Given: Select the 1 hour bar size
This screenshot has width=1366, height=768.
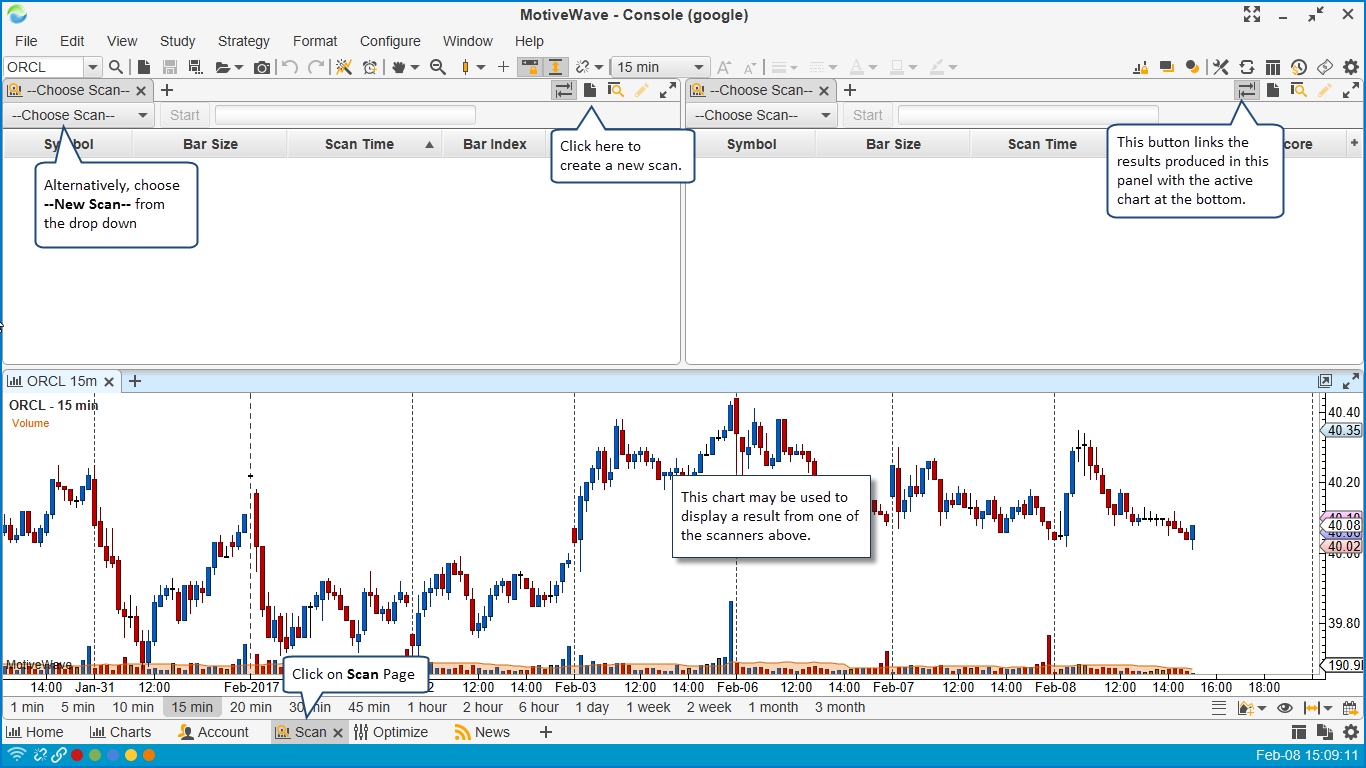Looking at the screenshot, I should point(427,707).
